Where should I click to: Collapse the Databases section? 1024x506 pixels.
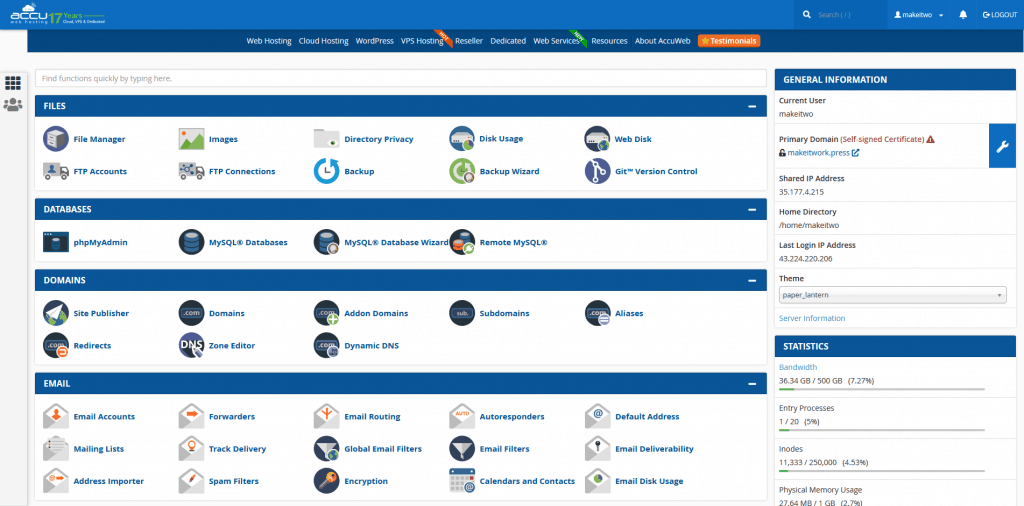751,209
